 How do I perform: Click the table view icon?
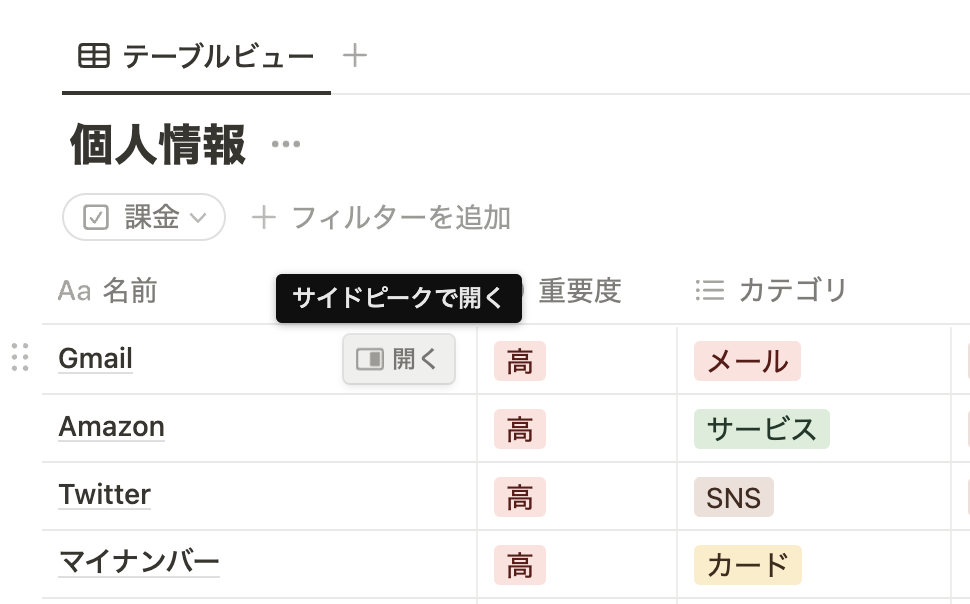[x=94, y=56]
